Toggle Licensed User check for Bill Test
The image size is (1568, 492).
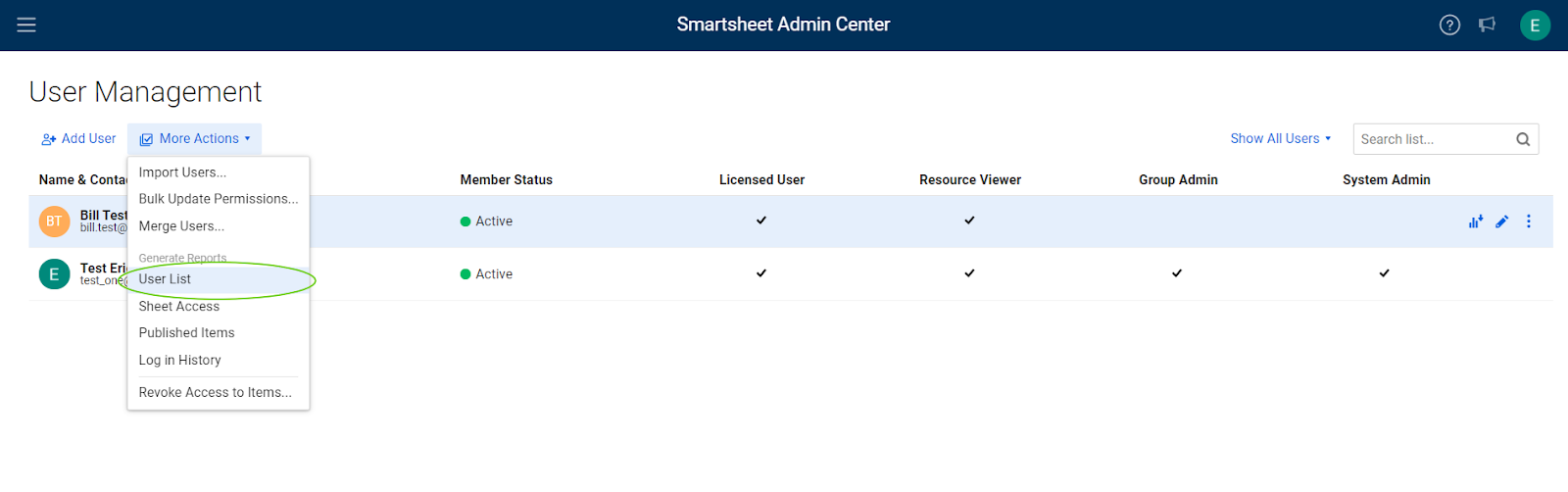pyautogui.click(x=761, y=221)
